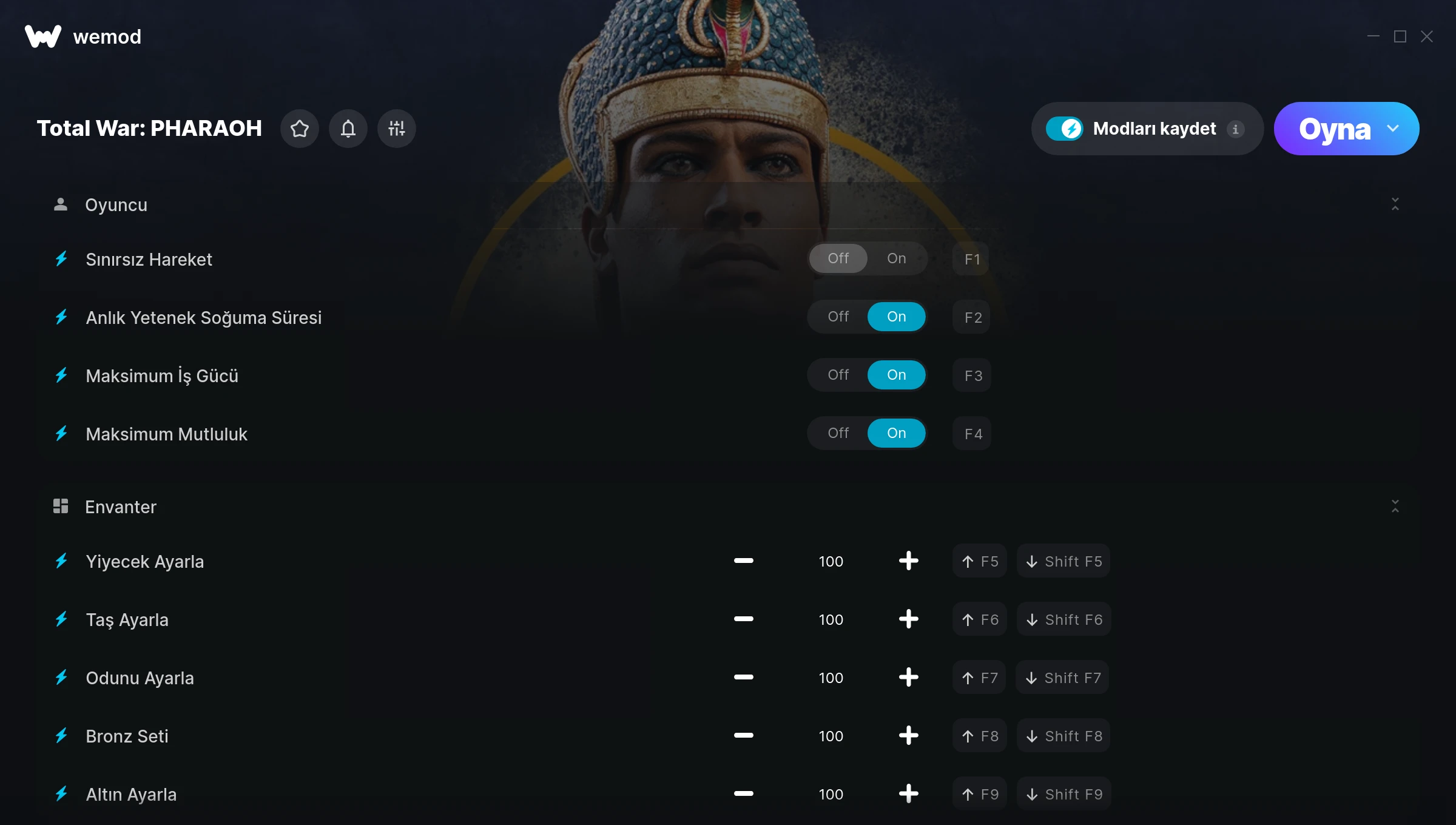The width and height of the screenshot is (1456, 825).
Task: Collapse the Envanter section
Action: [1395, 507]
